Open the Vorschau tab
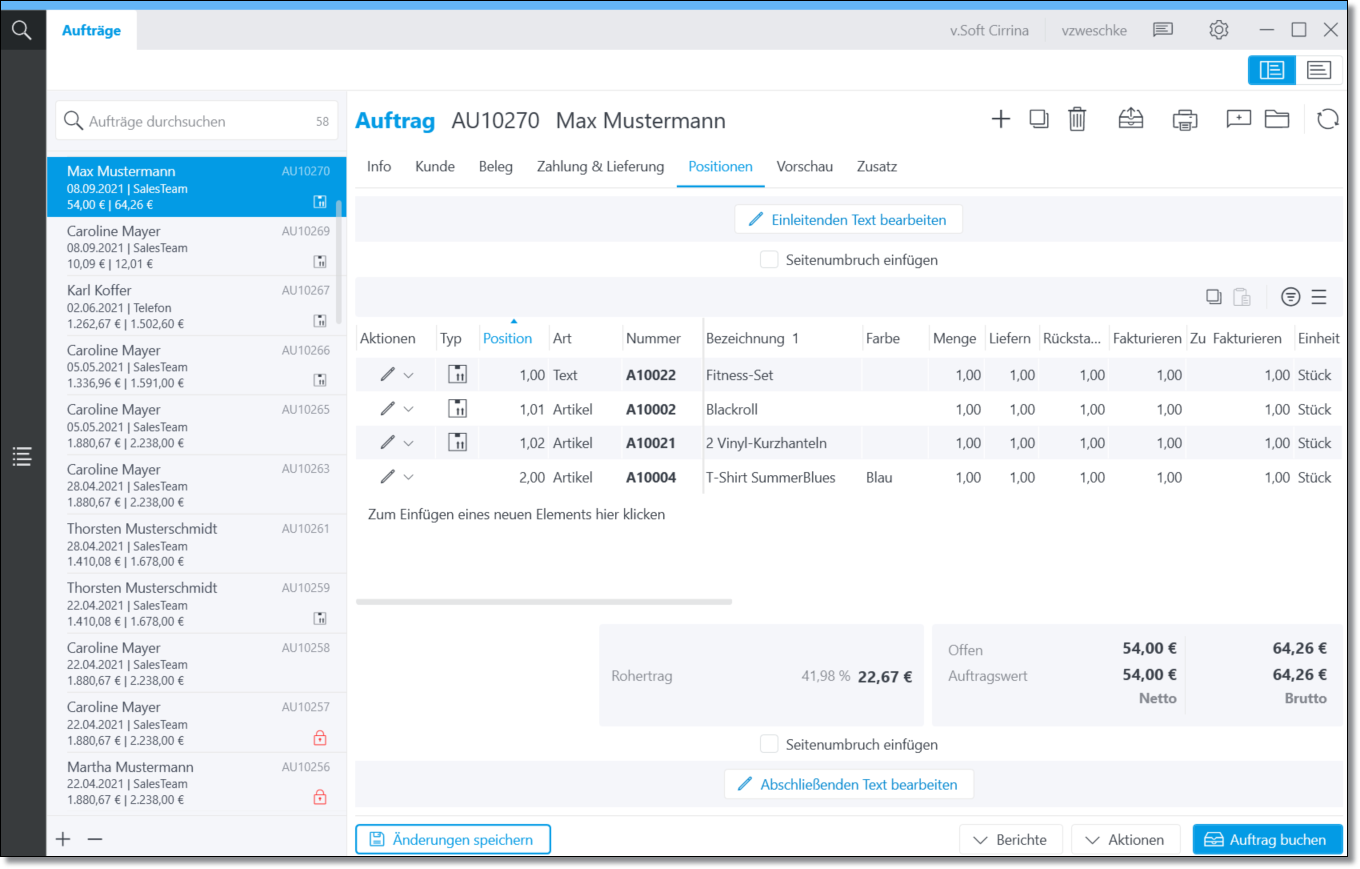The image size is (1360, 869). [804, 167]
